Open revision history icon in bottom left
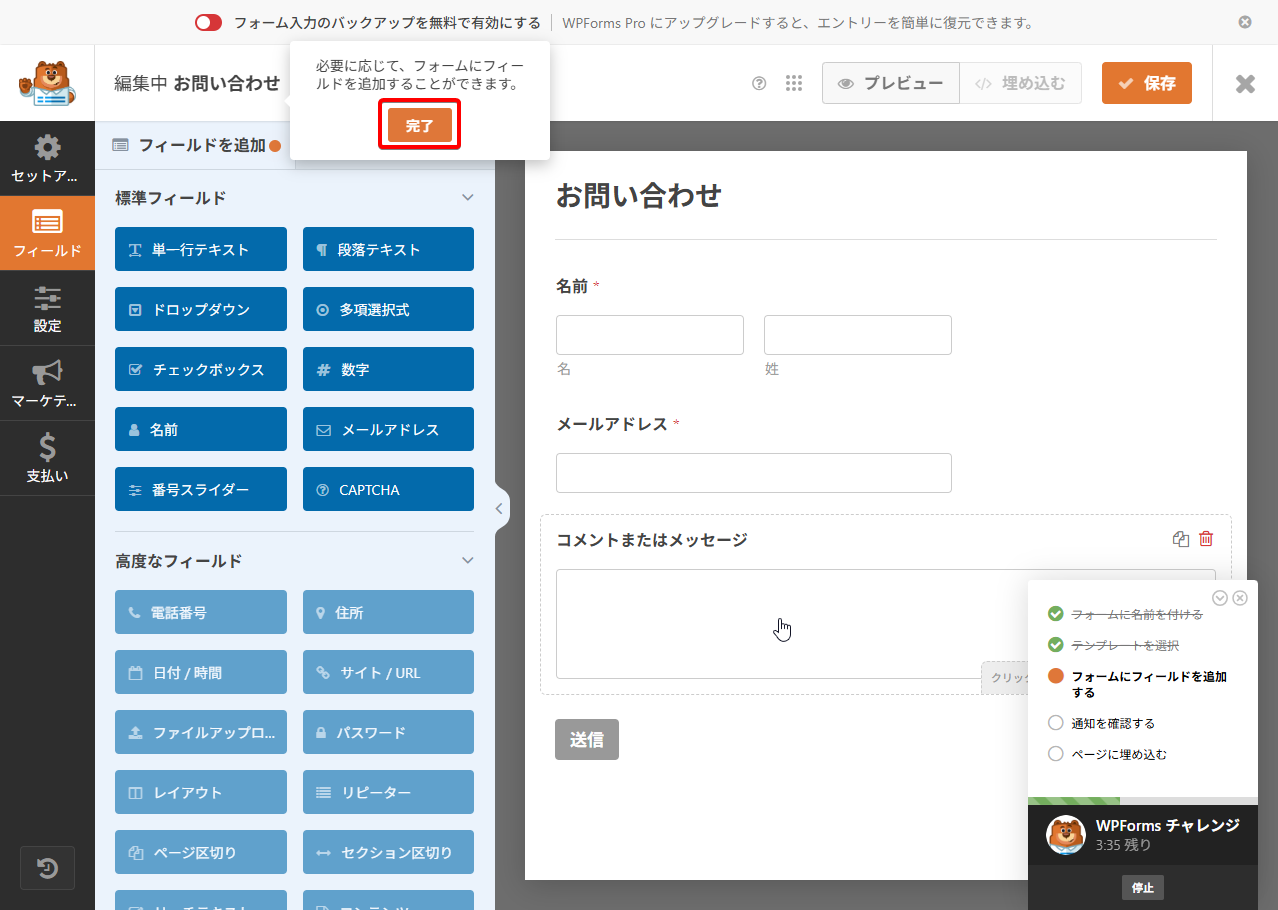Viewport: 1278px width, 910px height. click(x=47, y=867)
